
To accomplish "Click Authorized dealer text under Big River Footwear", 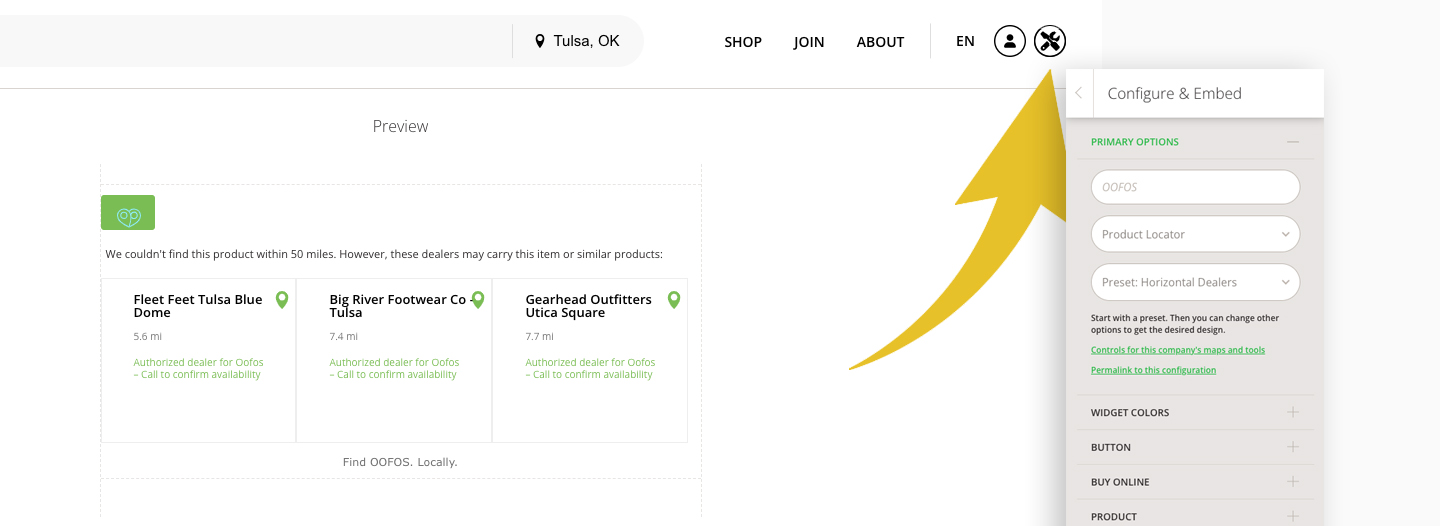I will click(394, 368).
